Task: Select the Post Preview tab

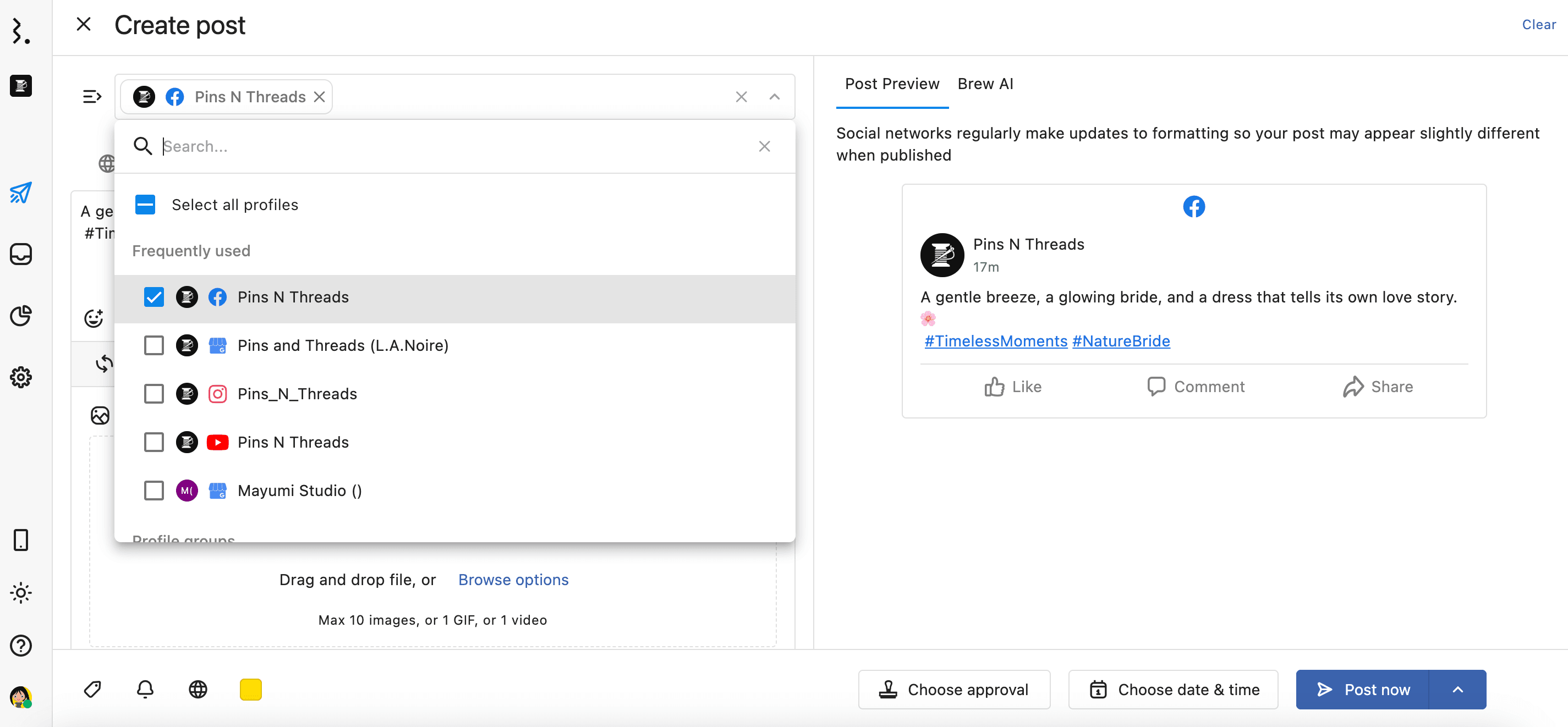Action: point(892,84)
